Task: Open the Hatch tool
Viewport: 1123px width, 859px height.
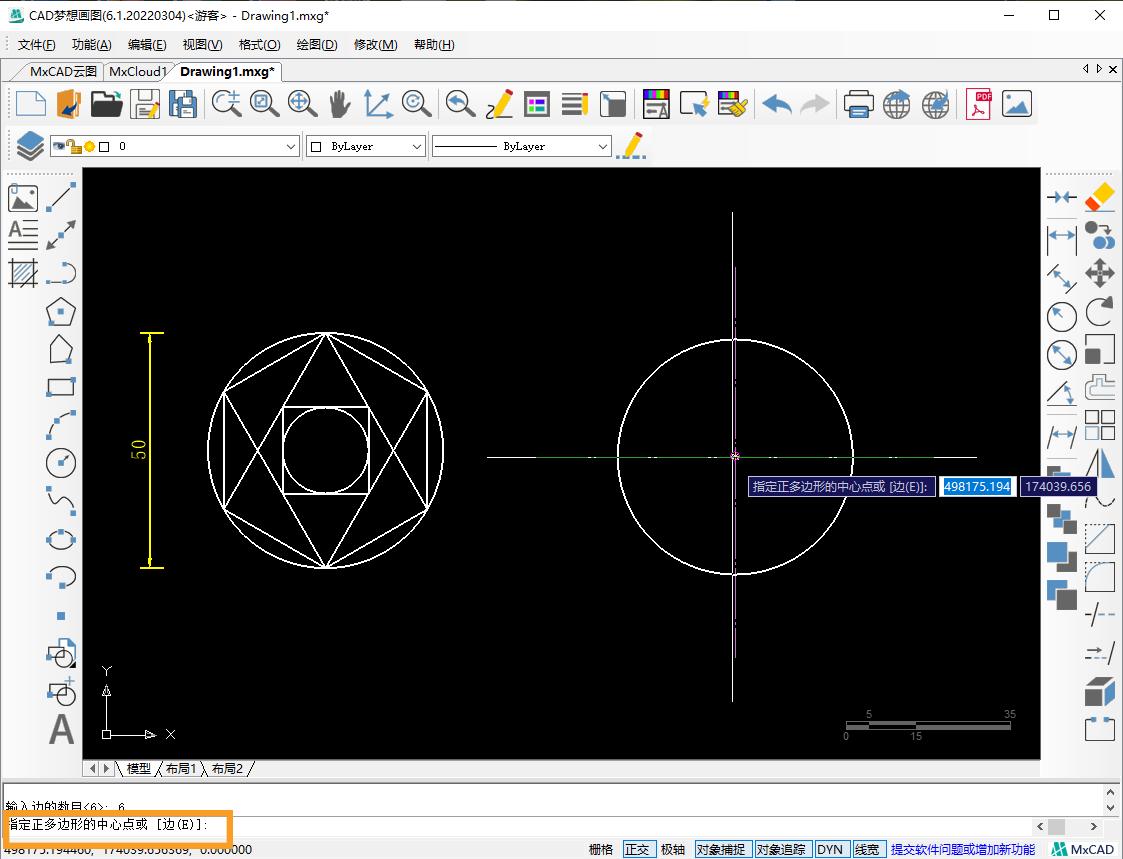Action: pyautogui.click(x=23, y=274)
